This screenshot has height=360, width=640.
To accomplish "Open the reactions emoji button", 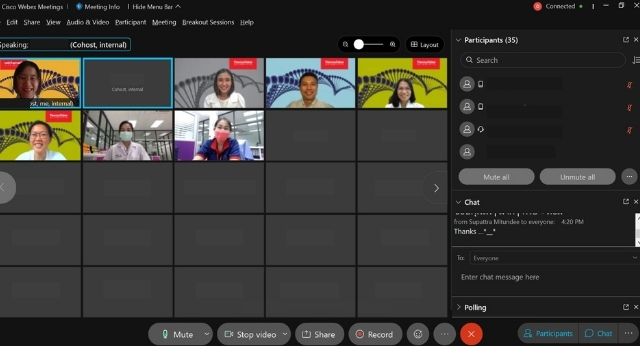I will pyautogui.click(x=418, y=334).
